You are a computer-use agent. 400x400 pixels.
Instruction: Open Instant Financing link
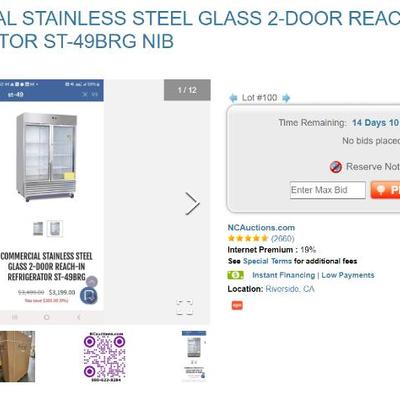pos(284,275)
